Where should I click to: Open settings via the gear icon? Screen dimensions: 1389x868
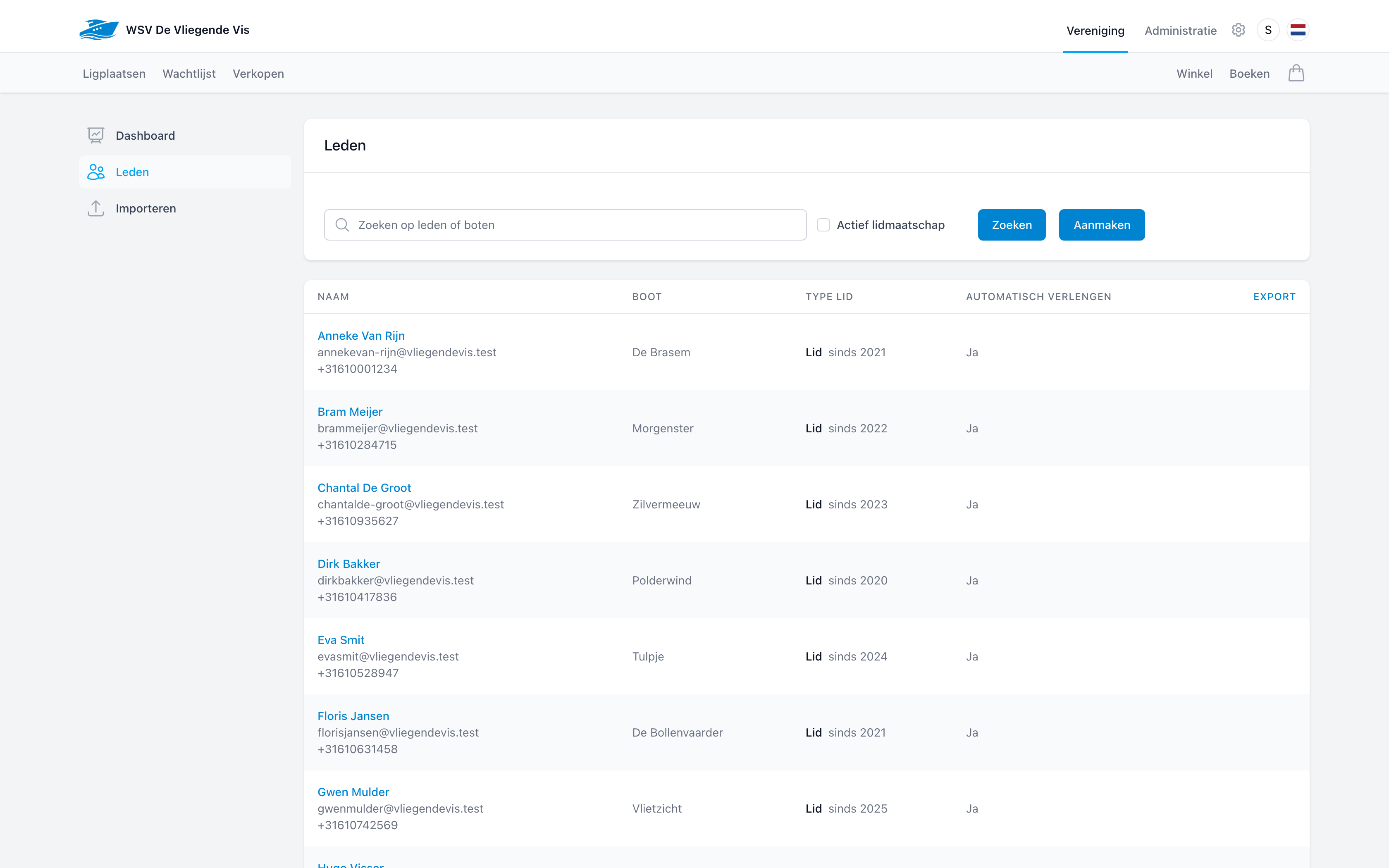pyautogui.click(x=1238, y=30)
